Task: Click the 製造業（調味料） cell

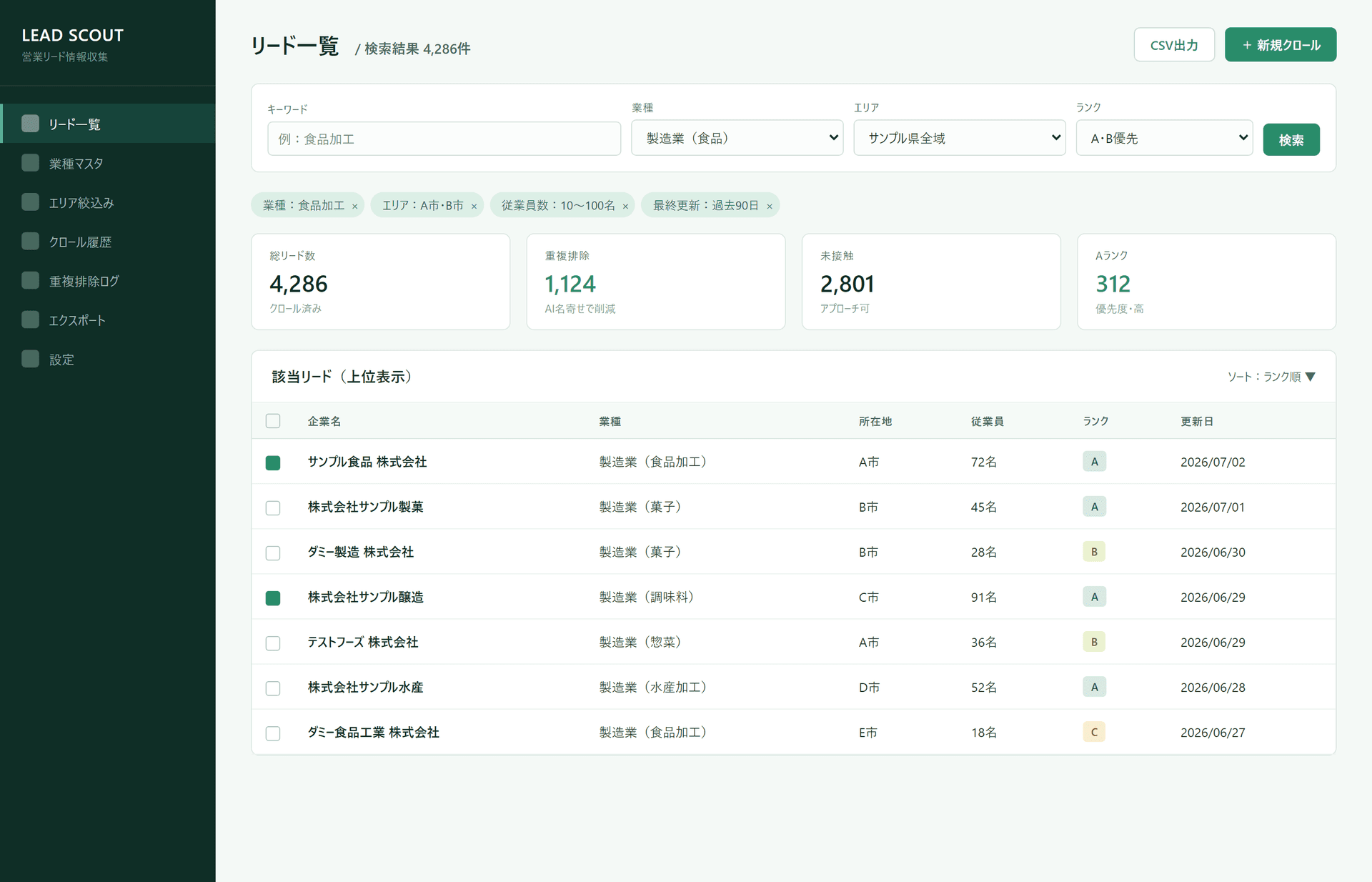Action: 650,597
